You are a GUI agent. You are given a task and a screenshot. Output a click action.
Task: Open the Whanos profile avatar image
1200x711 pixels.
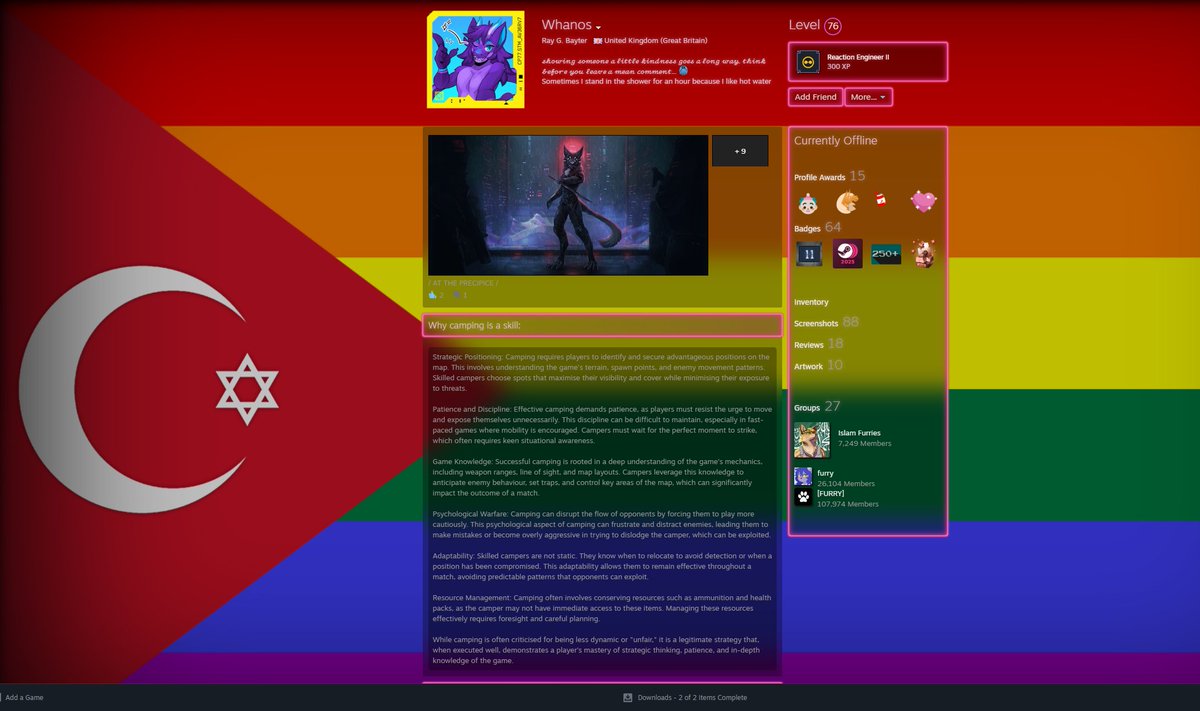coord(476,59)
